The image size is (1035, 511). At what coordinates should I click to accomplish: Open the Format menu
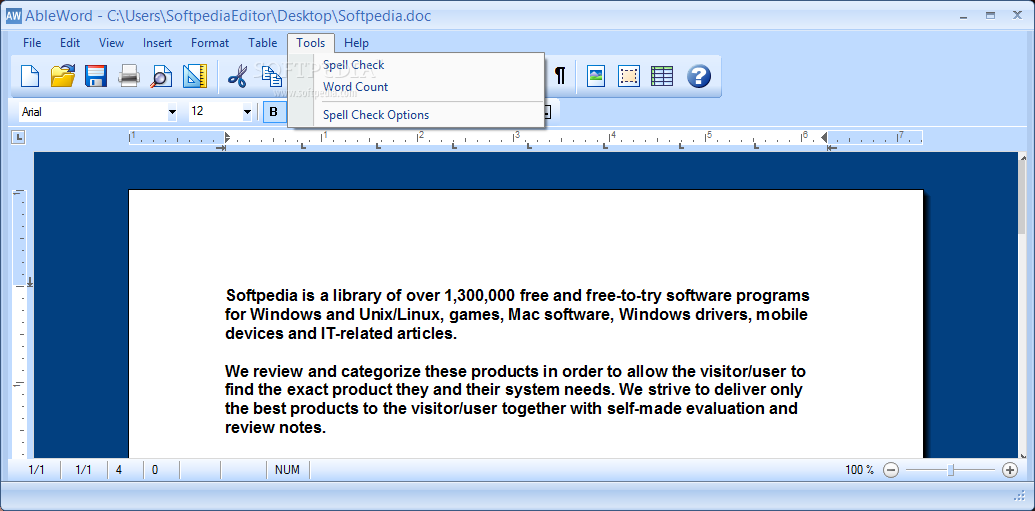tap(210, 43)
